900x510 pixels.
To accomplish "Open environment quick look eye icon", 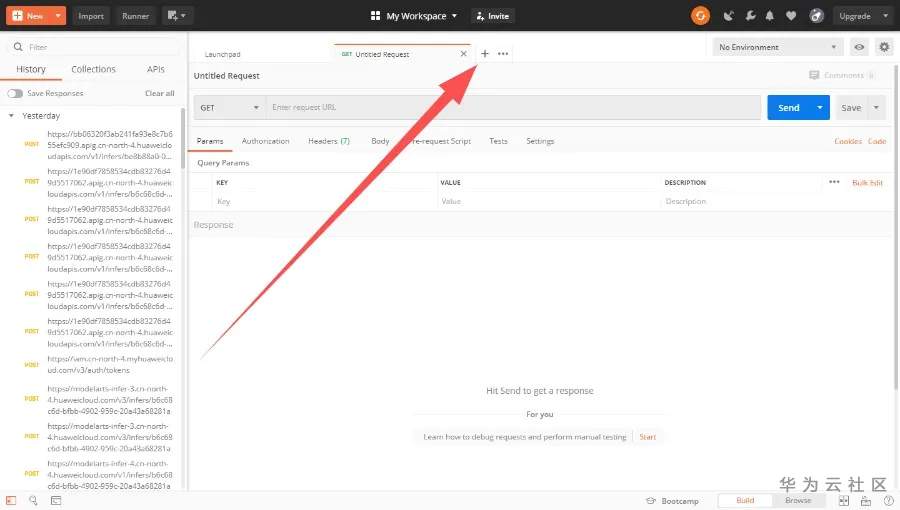I will 859,47.
